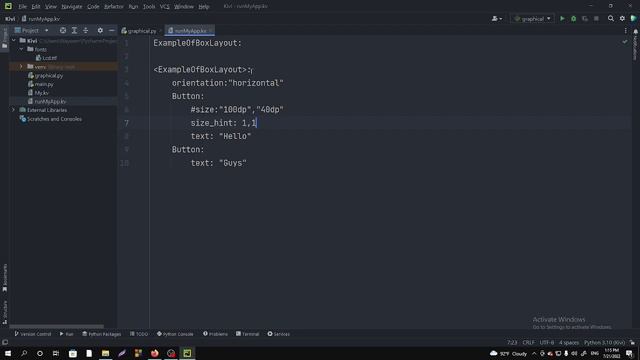Open line separator CRLF selector
The image size is (640, 360).
528,342
